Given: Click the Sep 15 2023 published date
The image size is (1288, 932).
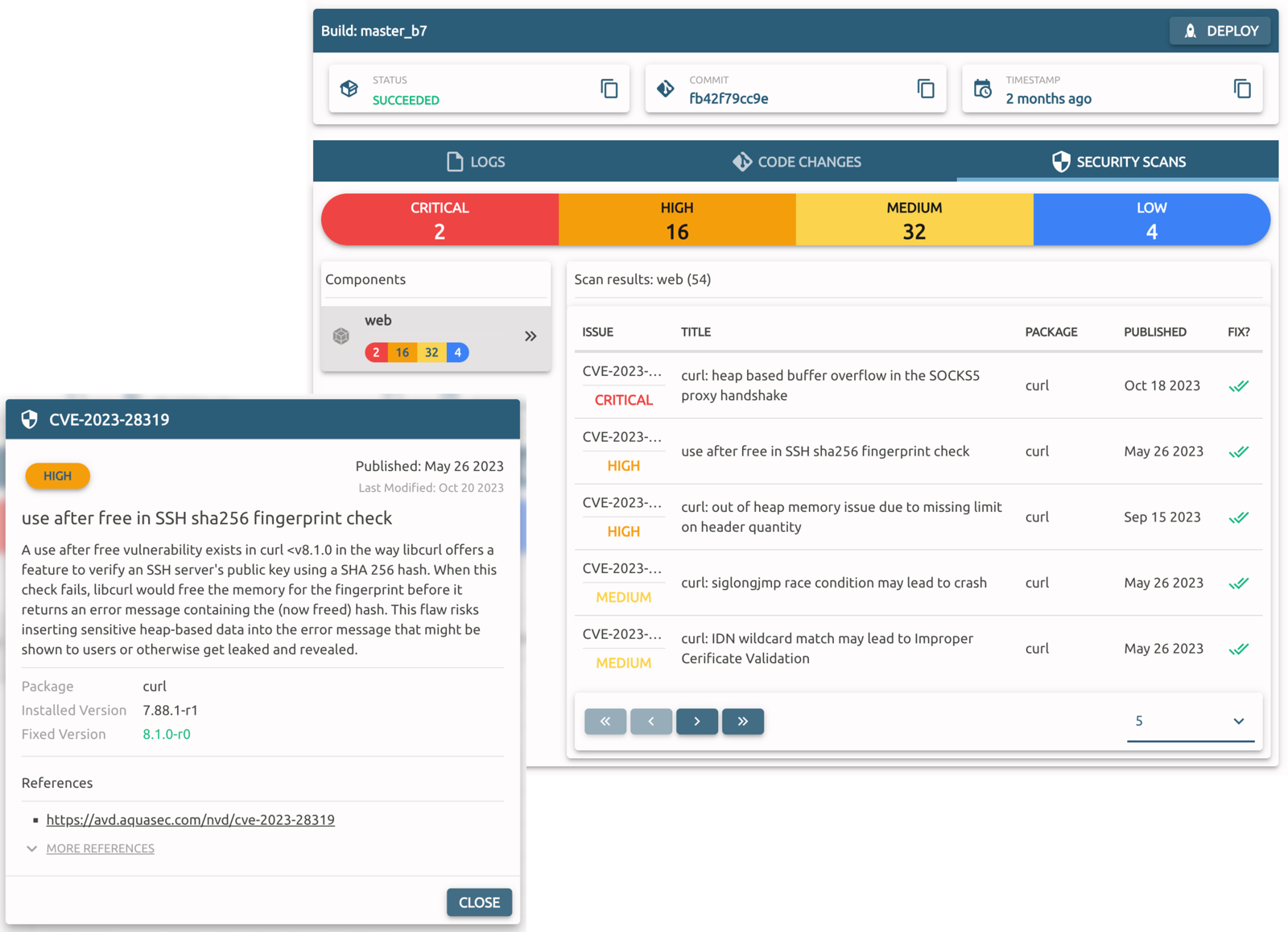Looking at the screenshot, I should tap(1162, 518).
